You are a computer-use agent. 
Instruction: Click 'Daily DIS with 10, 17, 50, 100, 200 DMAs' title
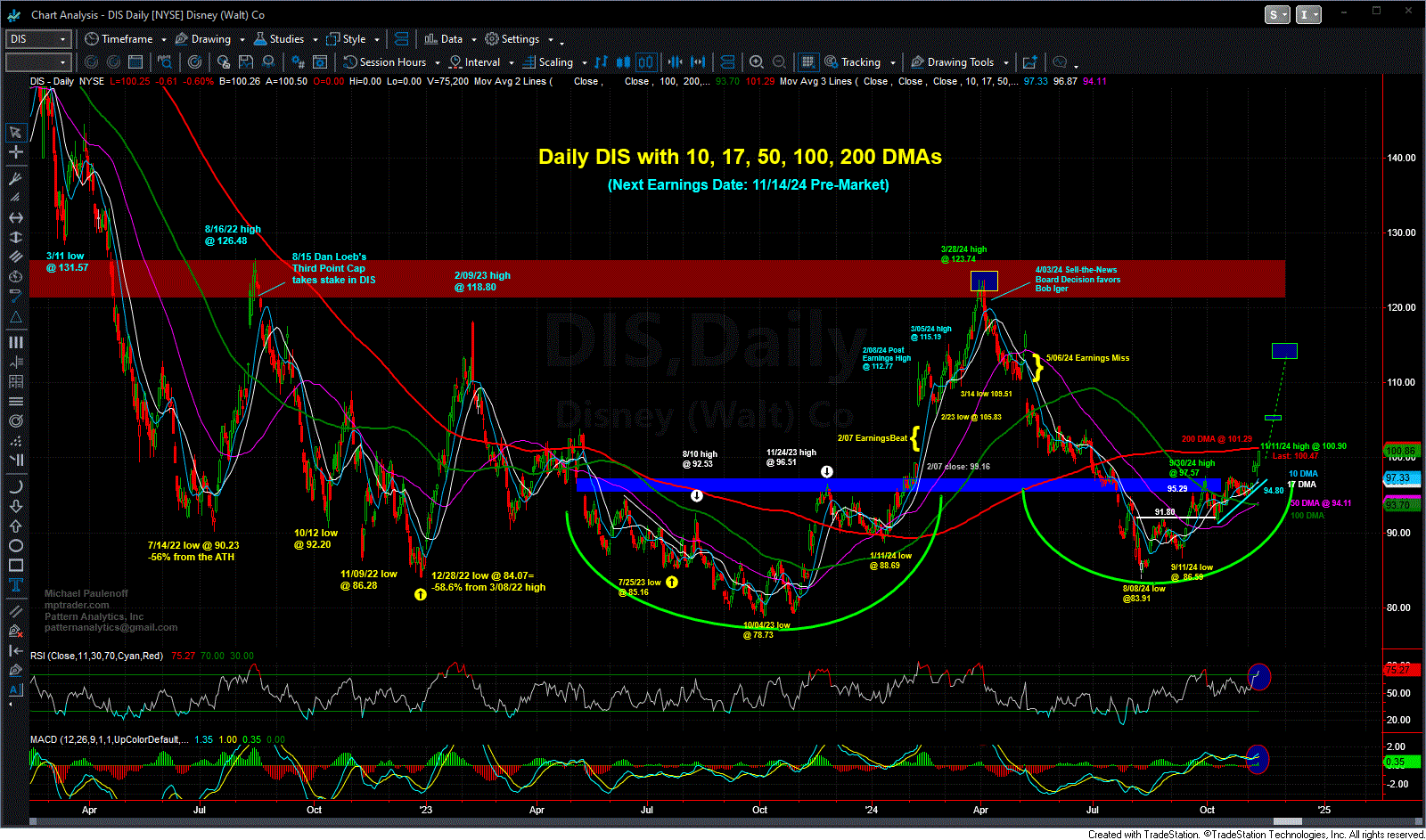pyautogui.click(x=740, y=157)
